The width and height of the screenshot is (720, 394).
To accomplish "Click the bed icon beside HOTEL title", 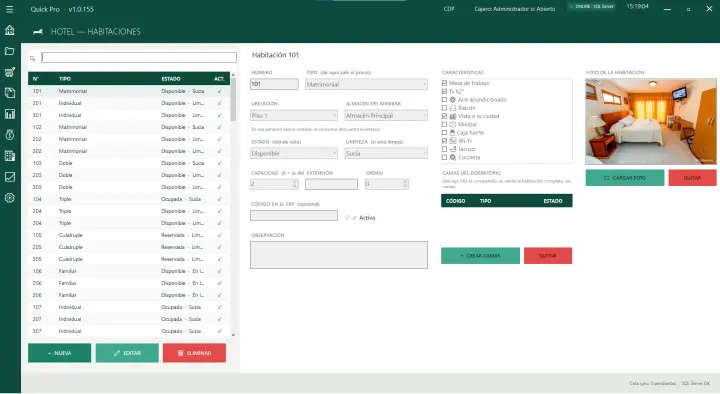I will pos(38,32).
